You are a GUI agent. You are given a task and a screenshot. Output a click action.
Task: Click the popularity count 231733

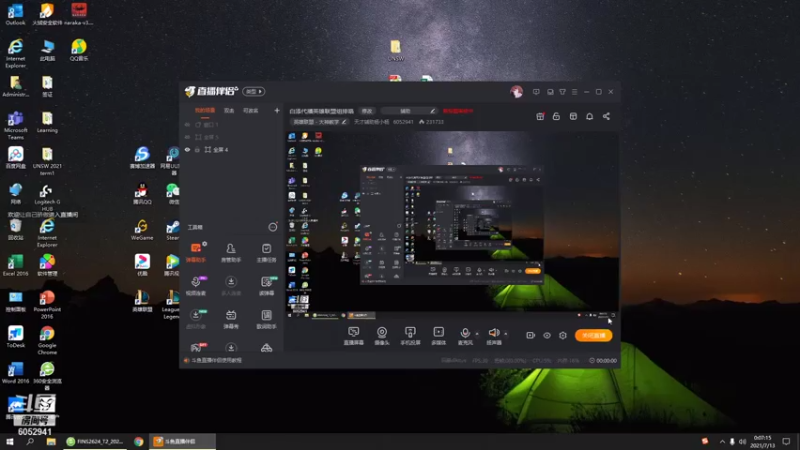tap(434, 122)
